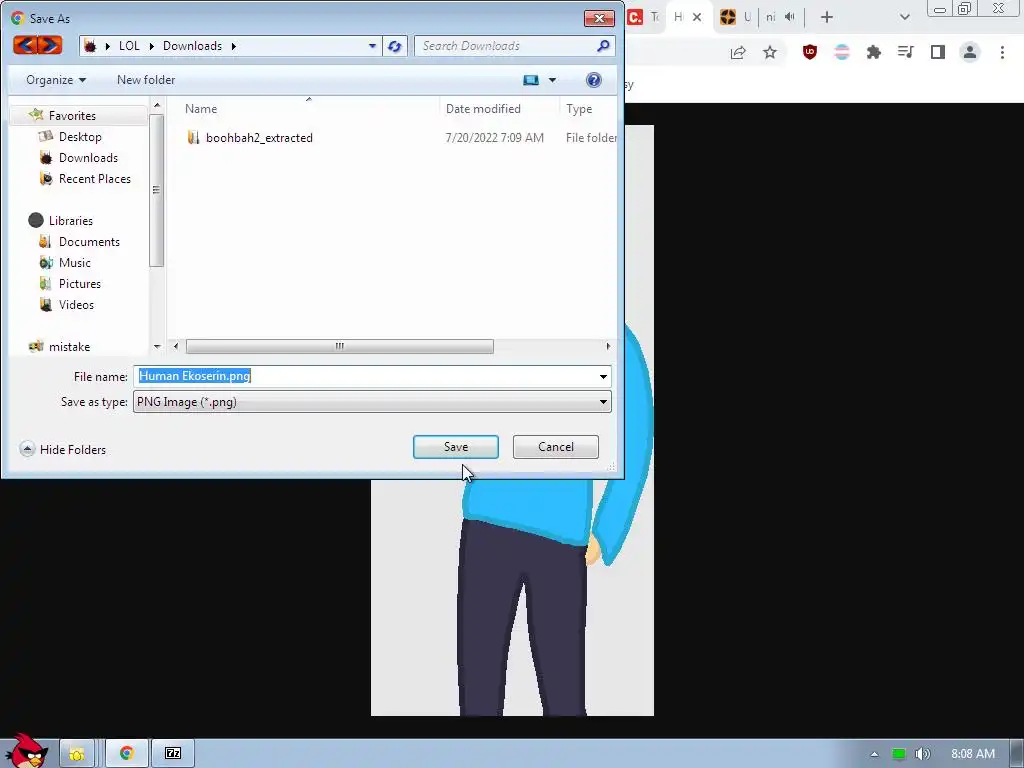Select mistake in the navigation pane
The height and width of the screenshot is (768, 1024).
click(69, 347)
